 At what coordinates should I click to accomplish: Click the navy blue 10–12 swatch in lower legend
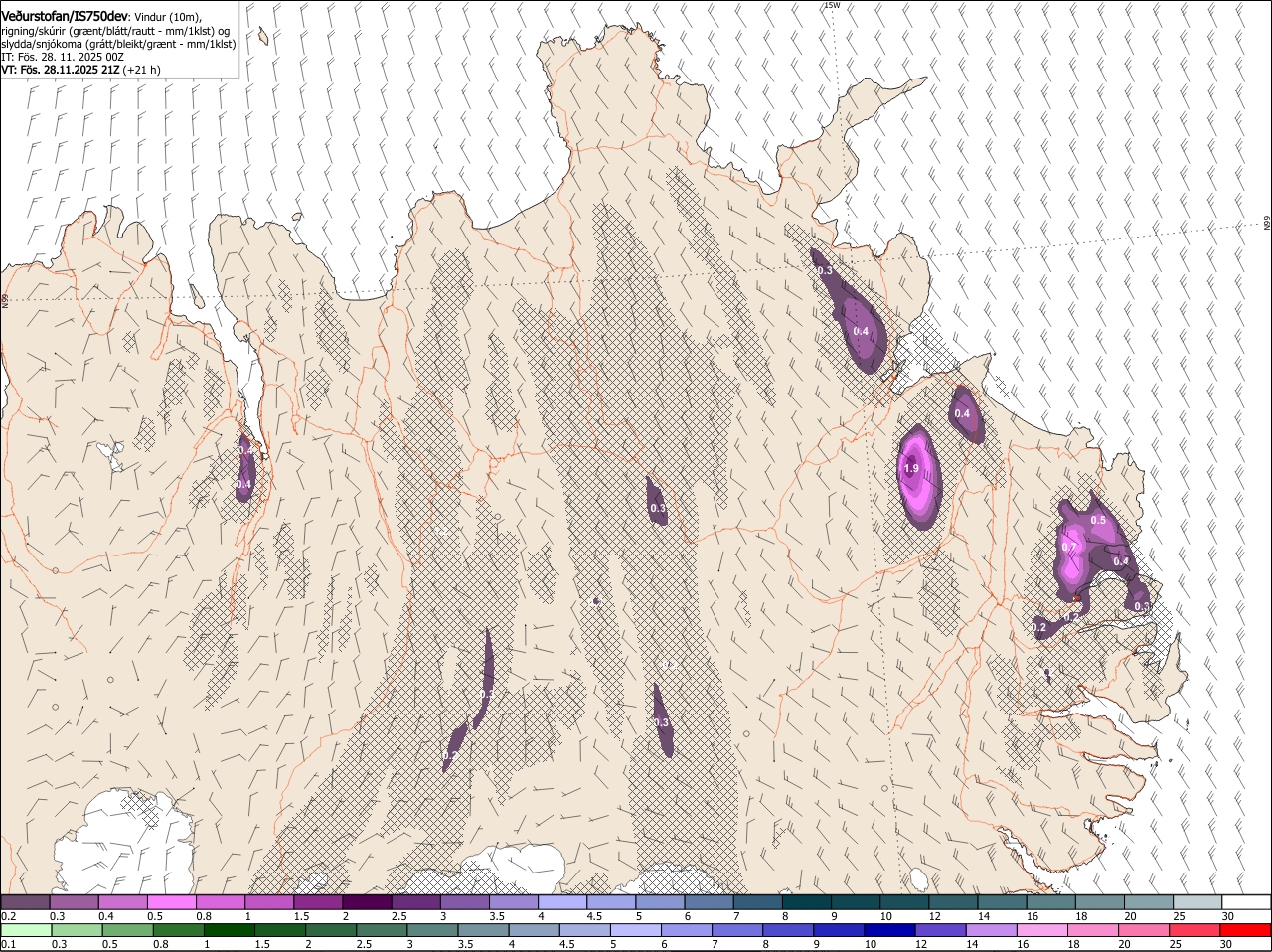889,930
